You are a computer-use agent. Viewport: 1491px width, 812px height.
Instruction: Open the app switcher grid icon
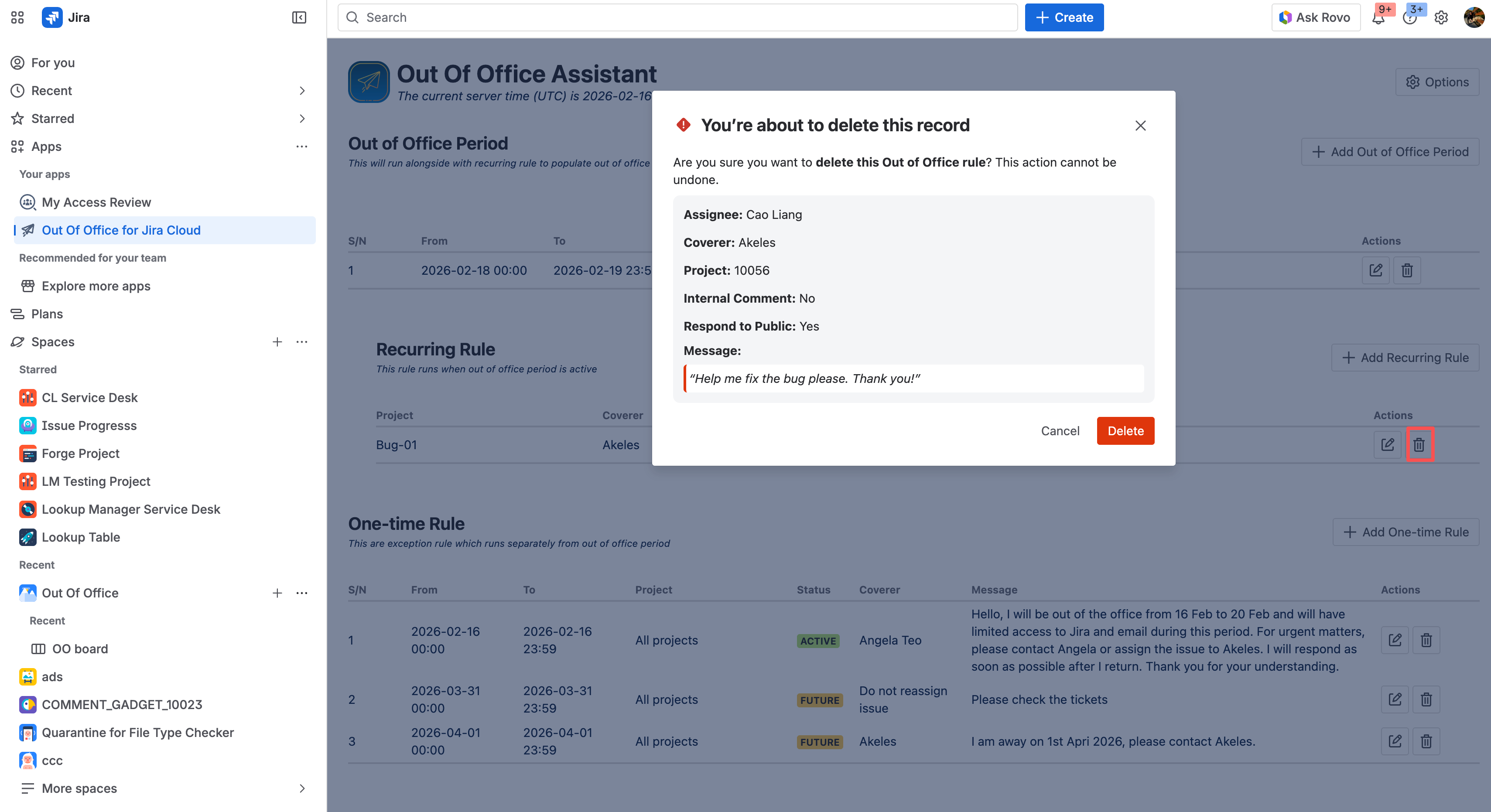tap(17, 17)
